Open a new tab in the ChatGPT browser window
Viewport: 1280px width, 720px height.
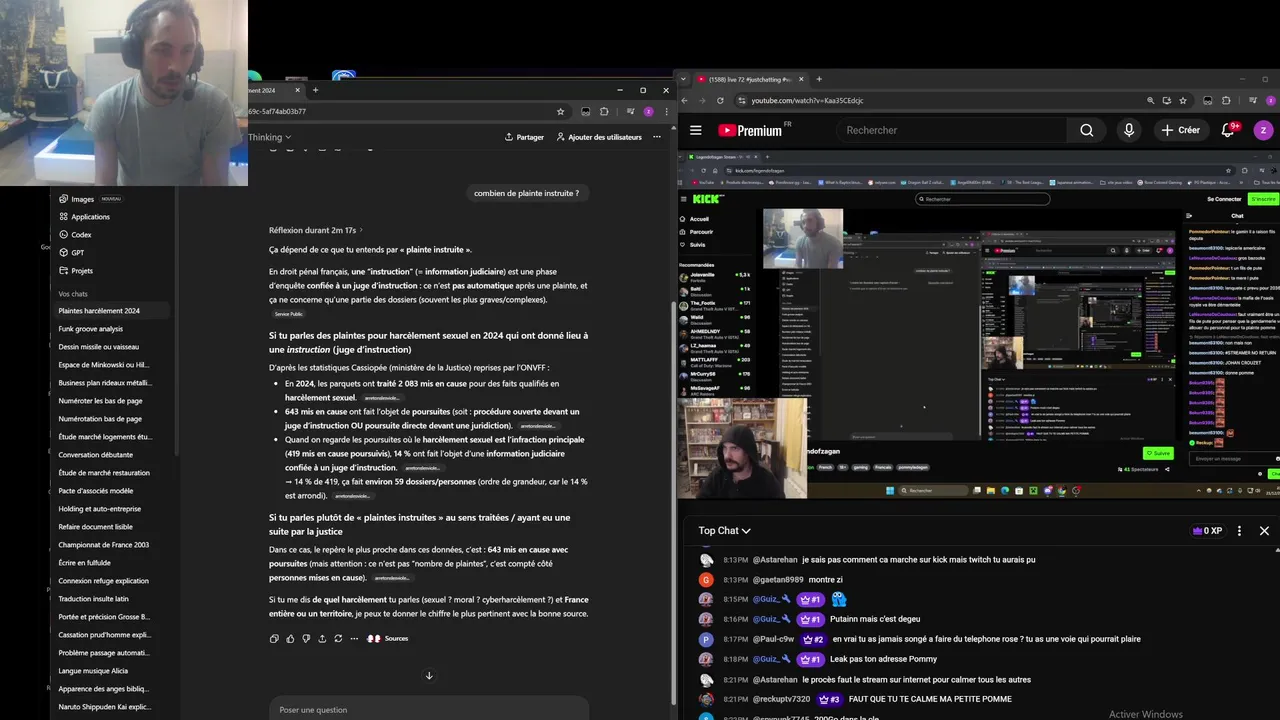[315, 90]
